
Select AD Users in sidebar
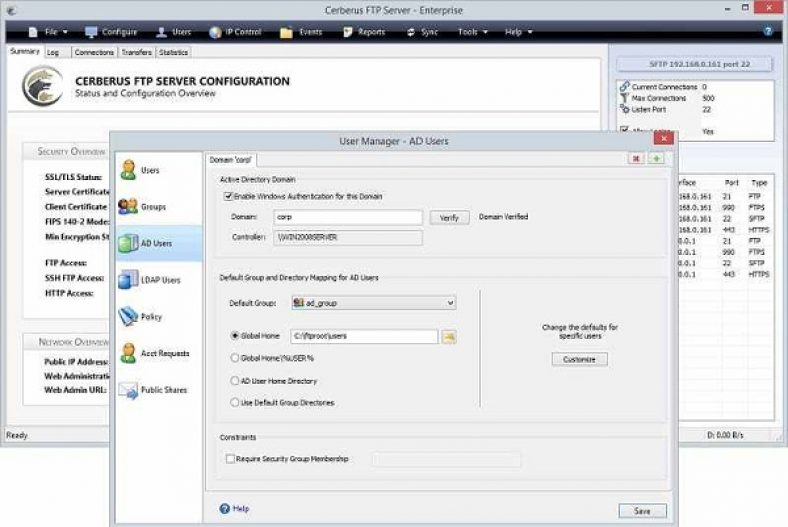tap(158, 243)
